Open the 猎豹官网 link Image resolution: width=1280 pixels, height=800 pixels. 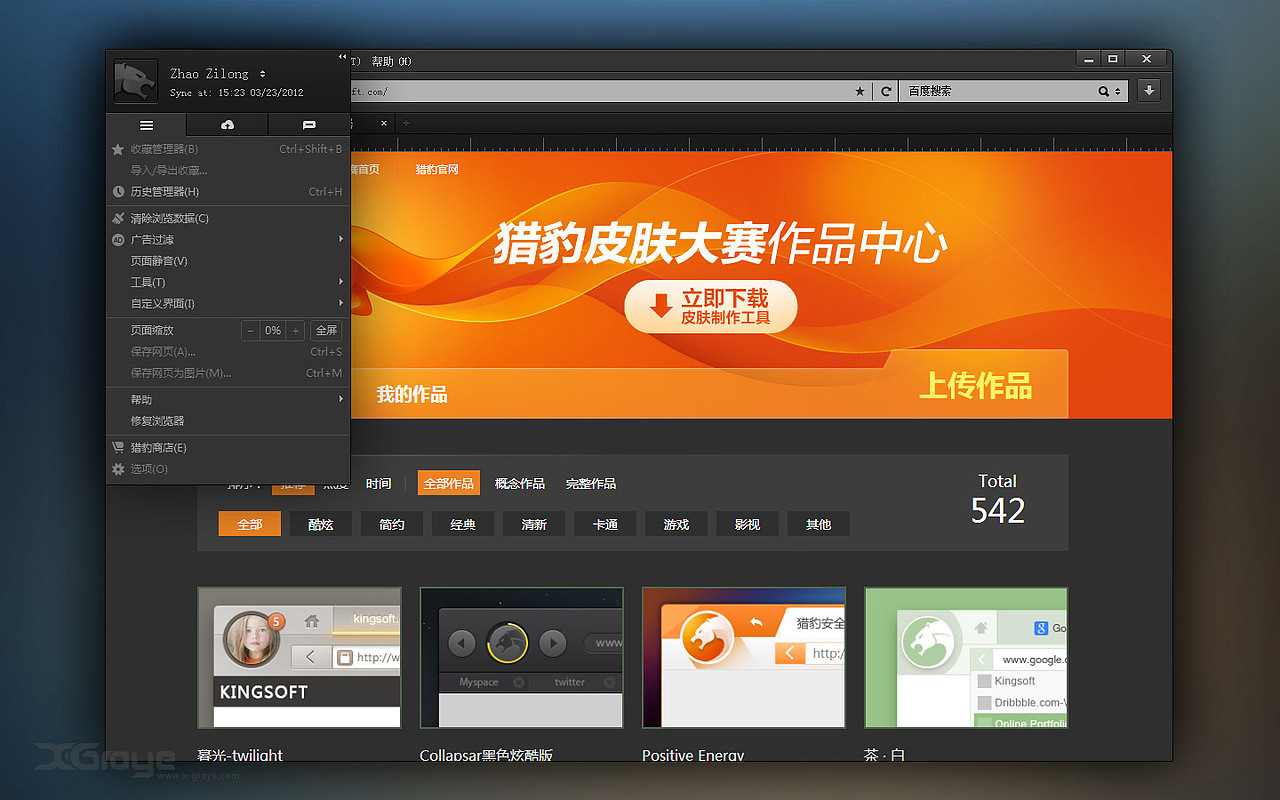pos(437,169)
